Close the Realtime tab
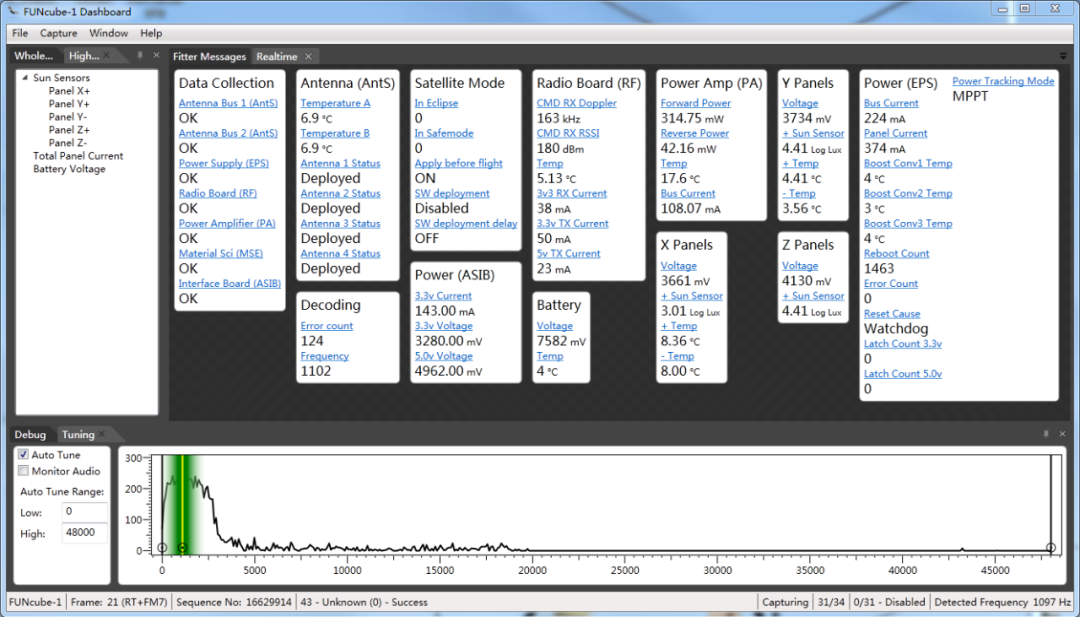The width and height of the screenshot is (1080, 617). tap(309, 56)
